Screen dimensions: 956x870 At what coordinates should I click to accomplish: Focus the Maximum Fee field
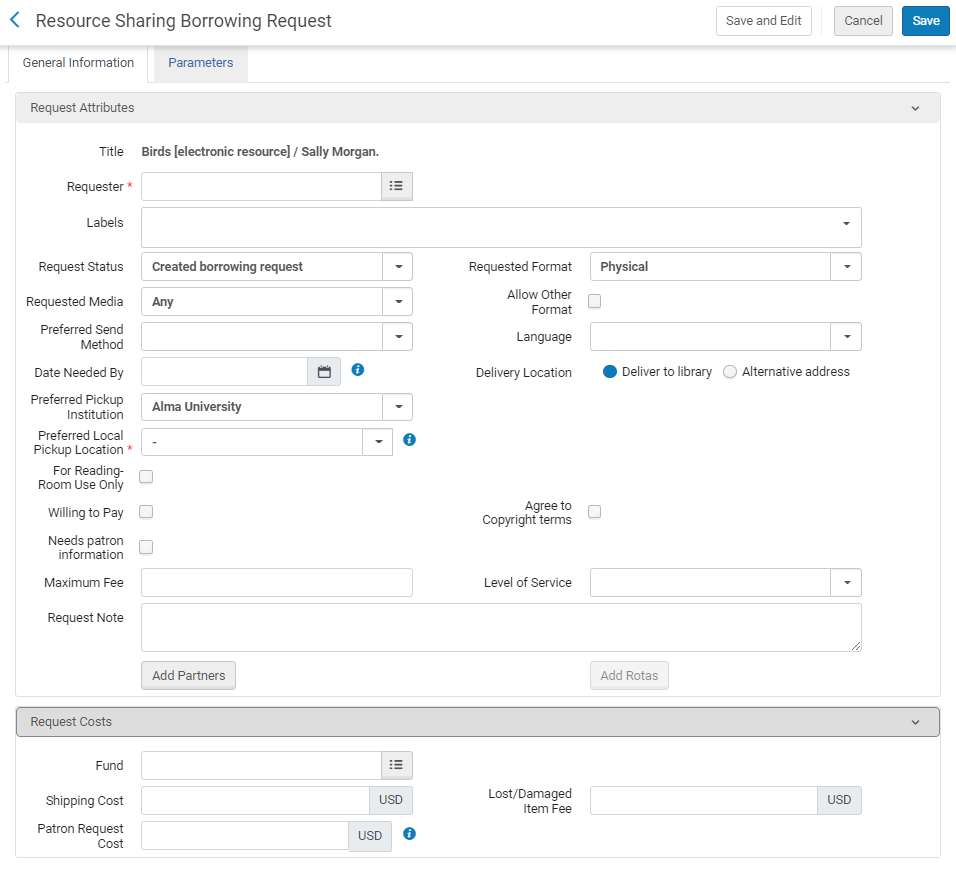[277, 582]
